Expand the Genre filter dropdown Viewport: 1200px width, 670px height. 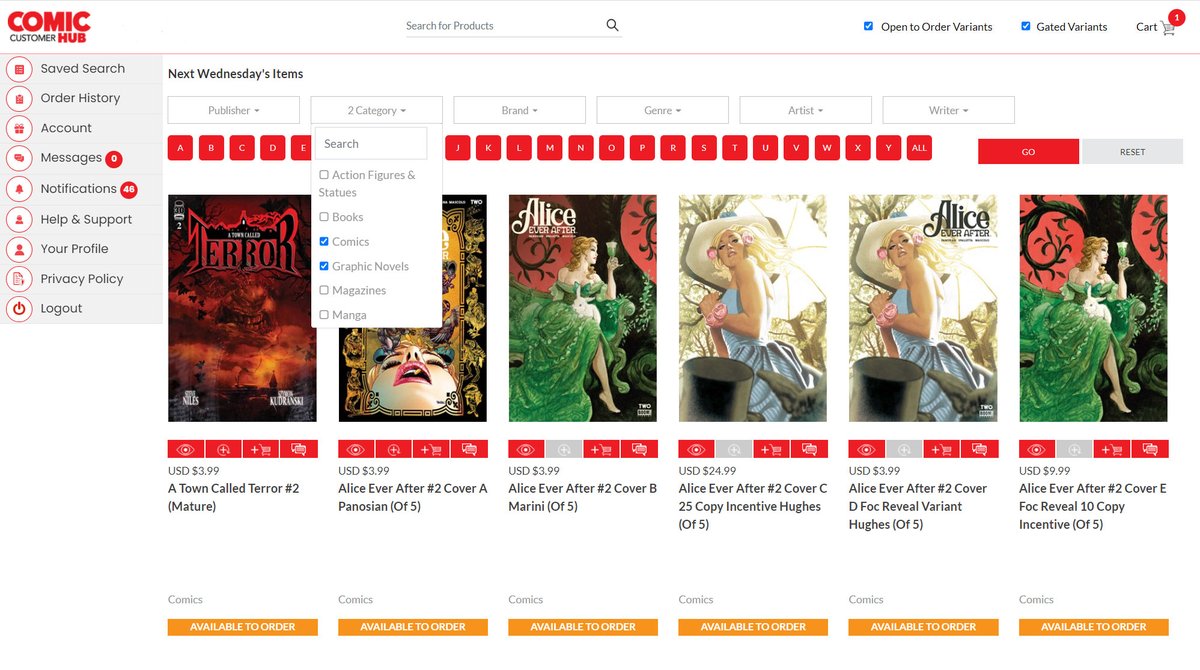(662, 109)
